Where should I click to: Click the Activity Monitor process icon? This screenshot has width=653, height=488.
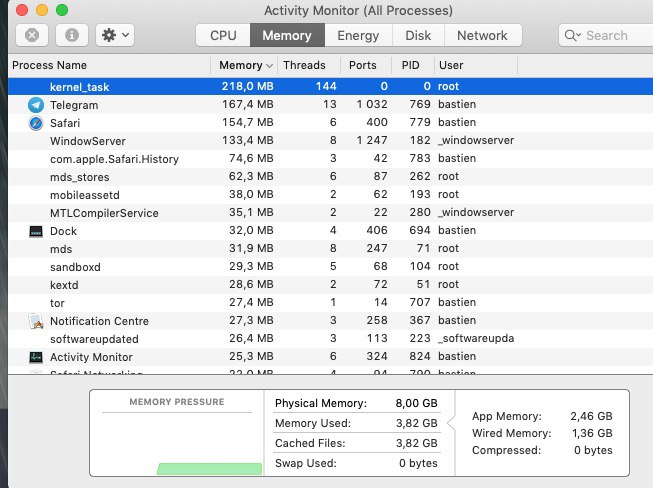pyautogui.click(x=36, y=357)
